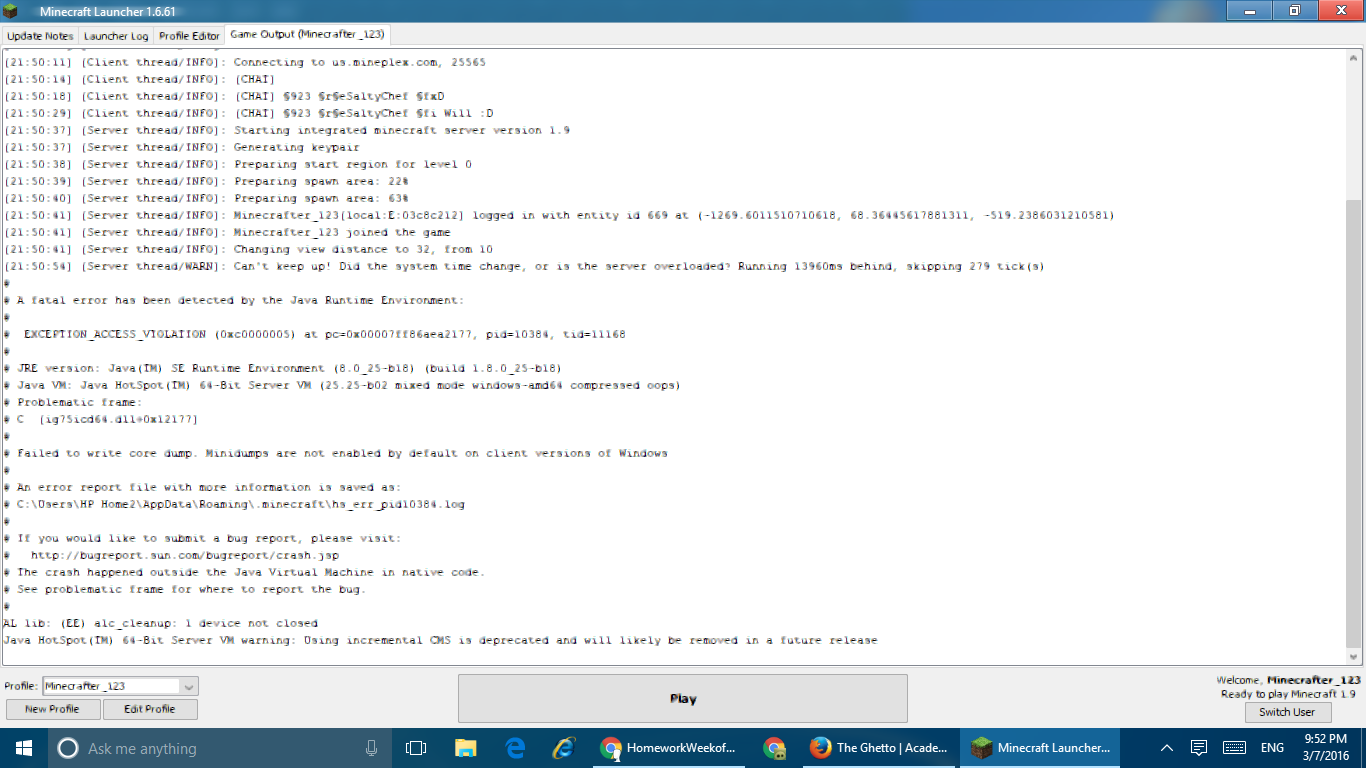
Task: Click the ENG language indicator
Action: pos(1272,748)
